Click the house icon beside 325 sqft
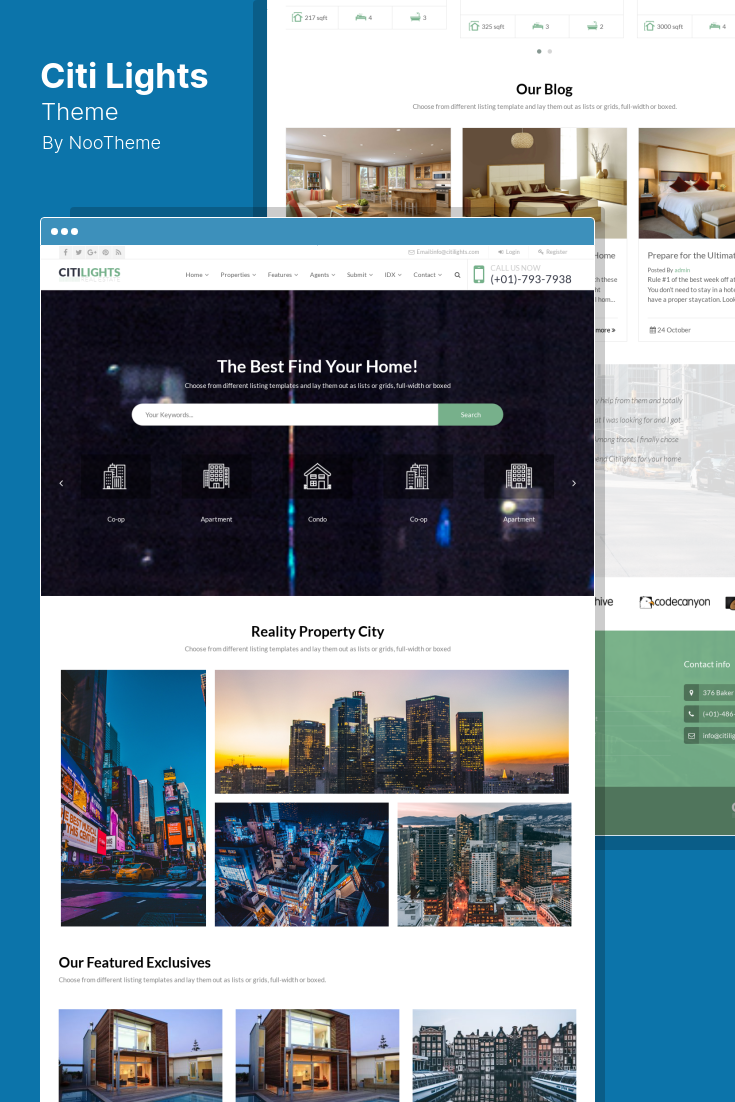735x1102 pixels. 474,26
